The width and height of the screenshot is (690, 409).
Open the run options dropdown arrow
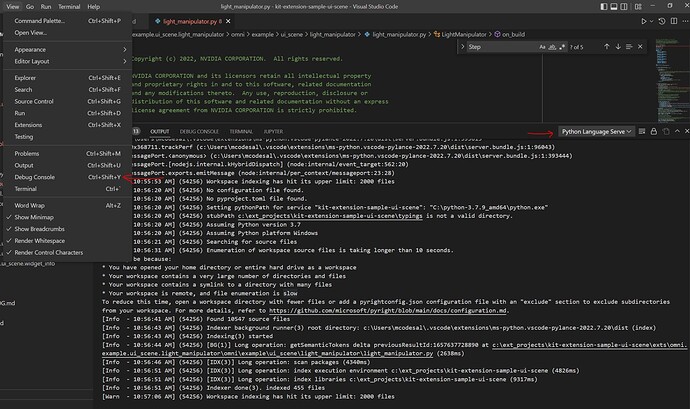[651, 21]
